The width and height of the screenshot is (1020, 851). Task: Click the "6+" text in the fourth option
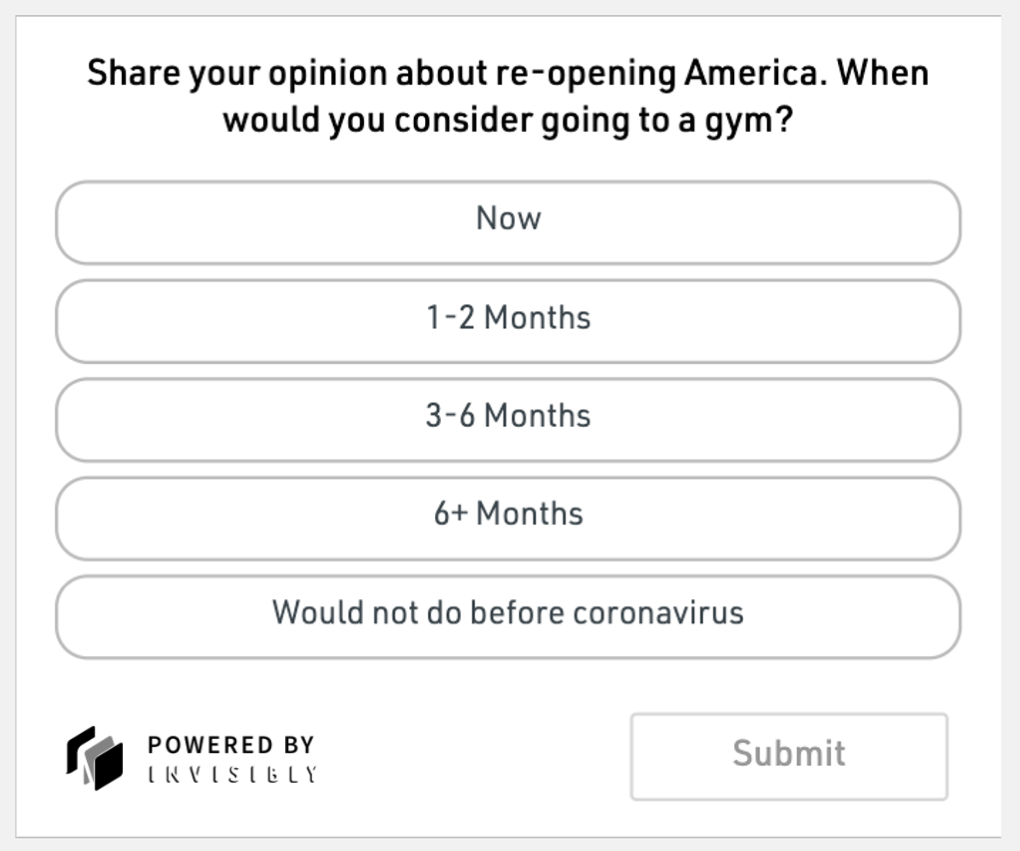point(451,513)
